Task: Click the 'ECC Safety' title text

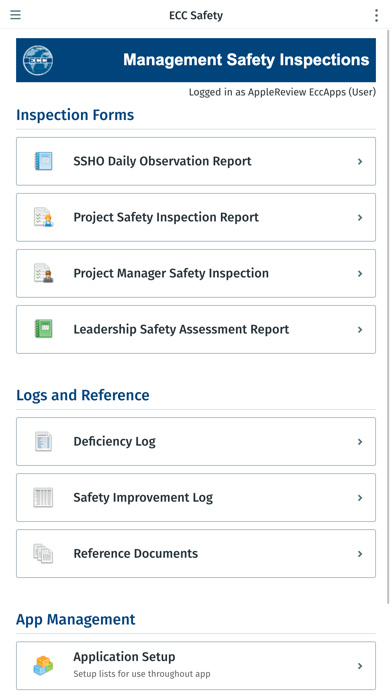Action: tap(196, 16)
